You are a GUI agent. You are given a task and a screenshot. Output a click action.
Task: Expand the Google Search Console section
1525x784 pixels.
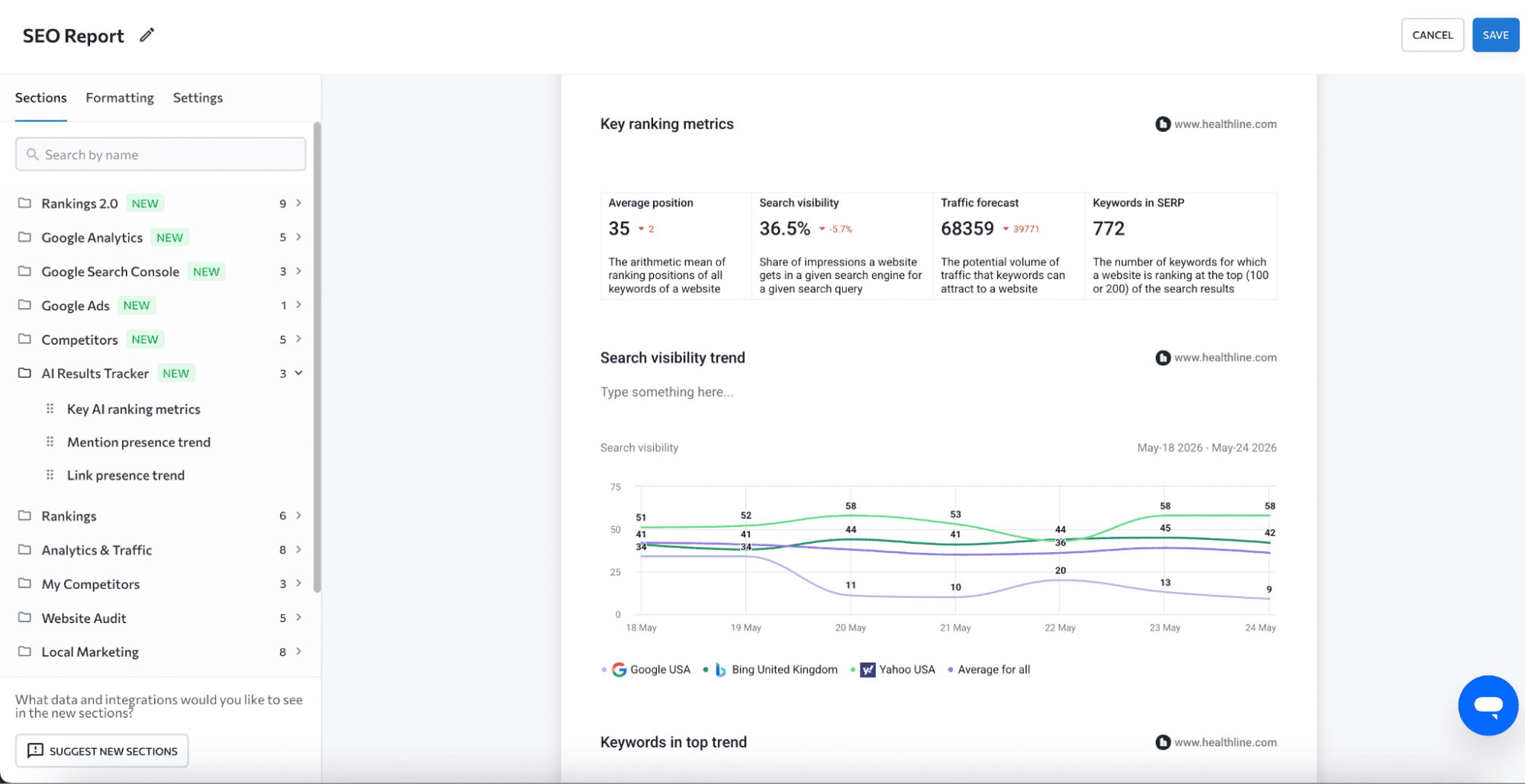click(299, 271)
